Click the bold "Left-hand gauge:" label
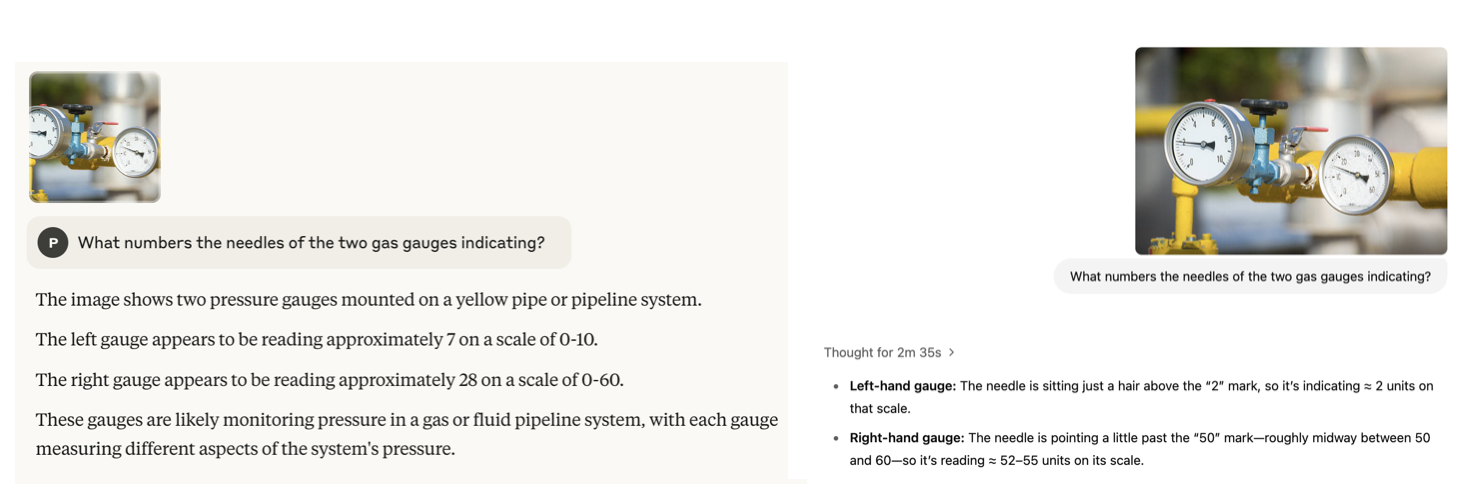This screenshot has height=488, width=1458. pos(903,386)
